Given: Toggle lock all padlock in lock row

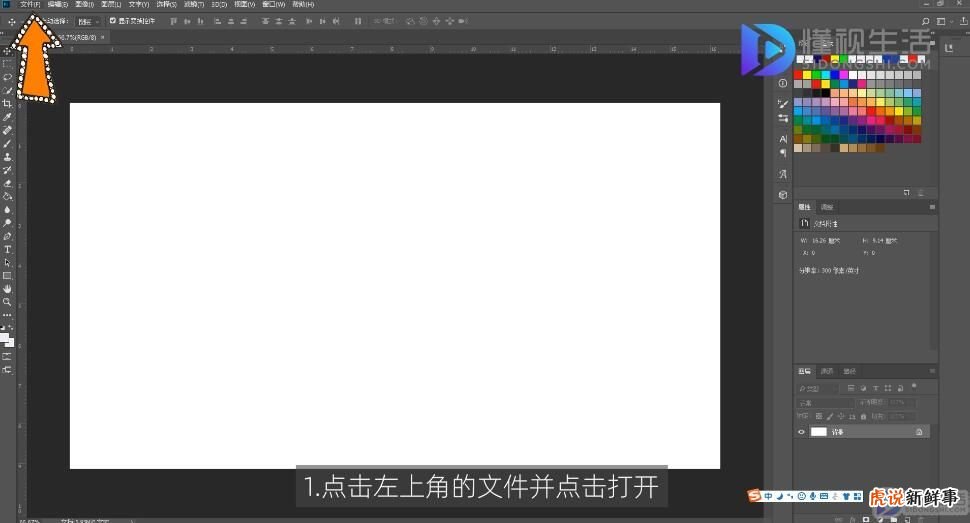Looking at the screenshot, I should click(x=864, y=417).
